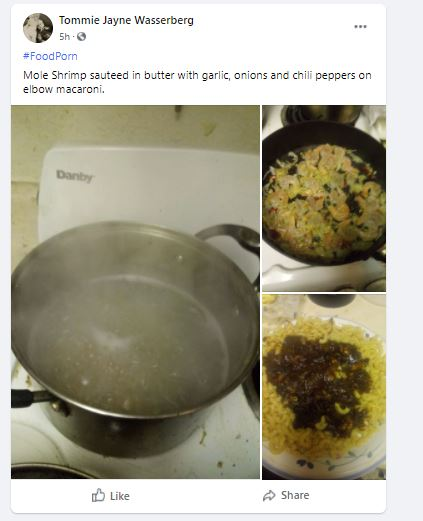Viewport: 423px width, 521px height.
Task: Click the post caption about Mole Shrimp
Action: click(x=197, y=82)
